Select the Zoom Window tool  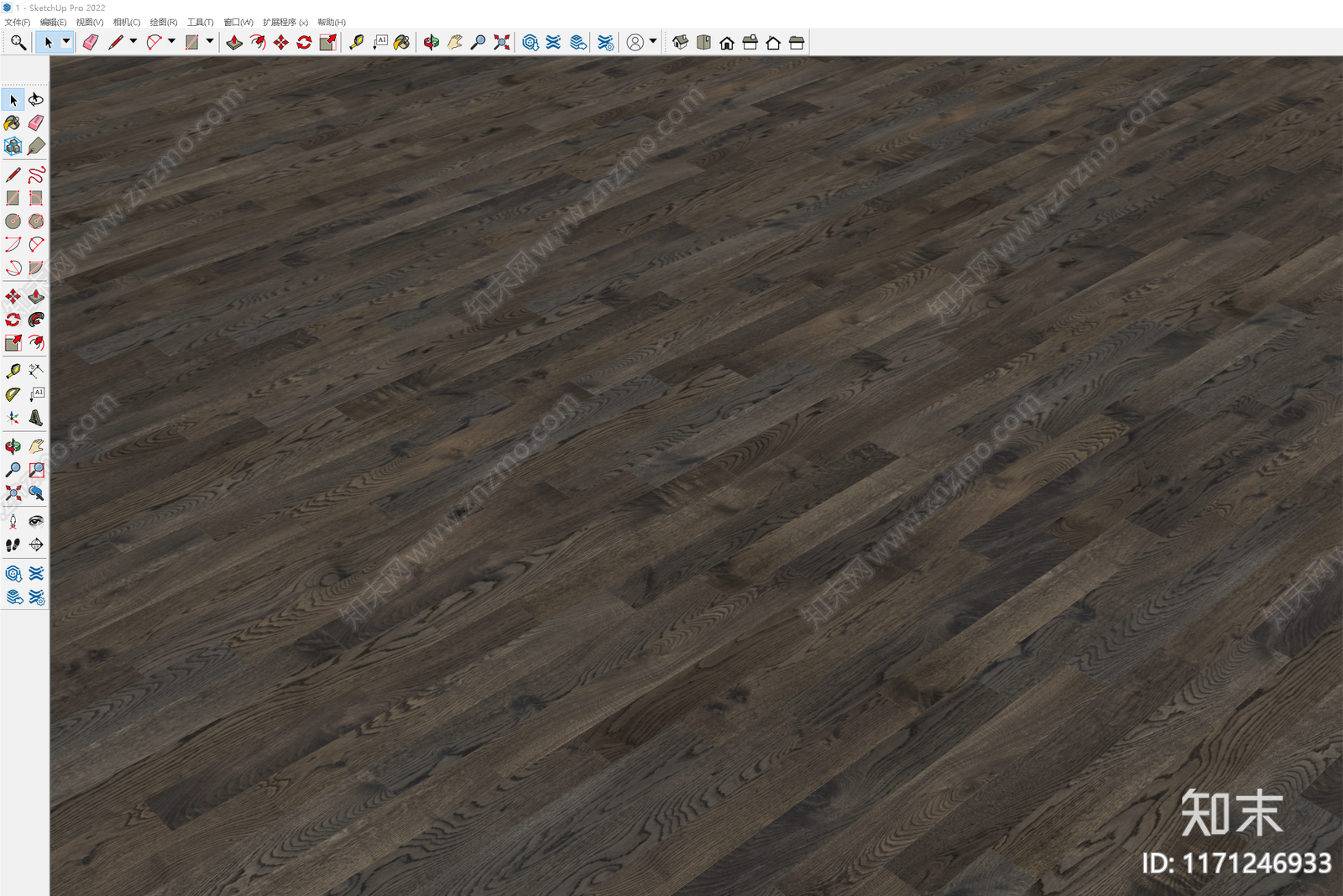[36, 470]
